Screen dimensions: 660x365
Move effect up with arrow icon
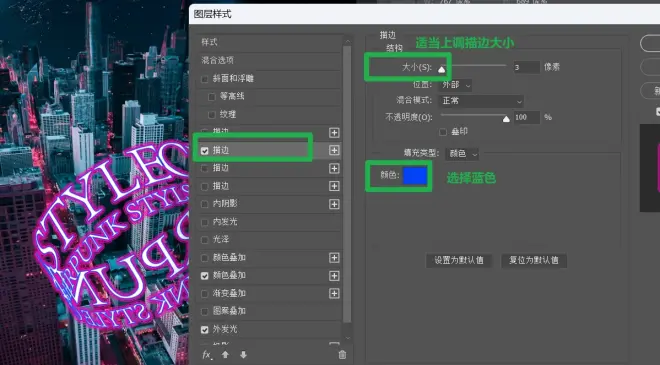point(225,355)
